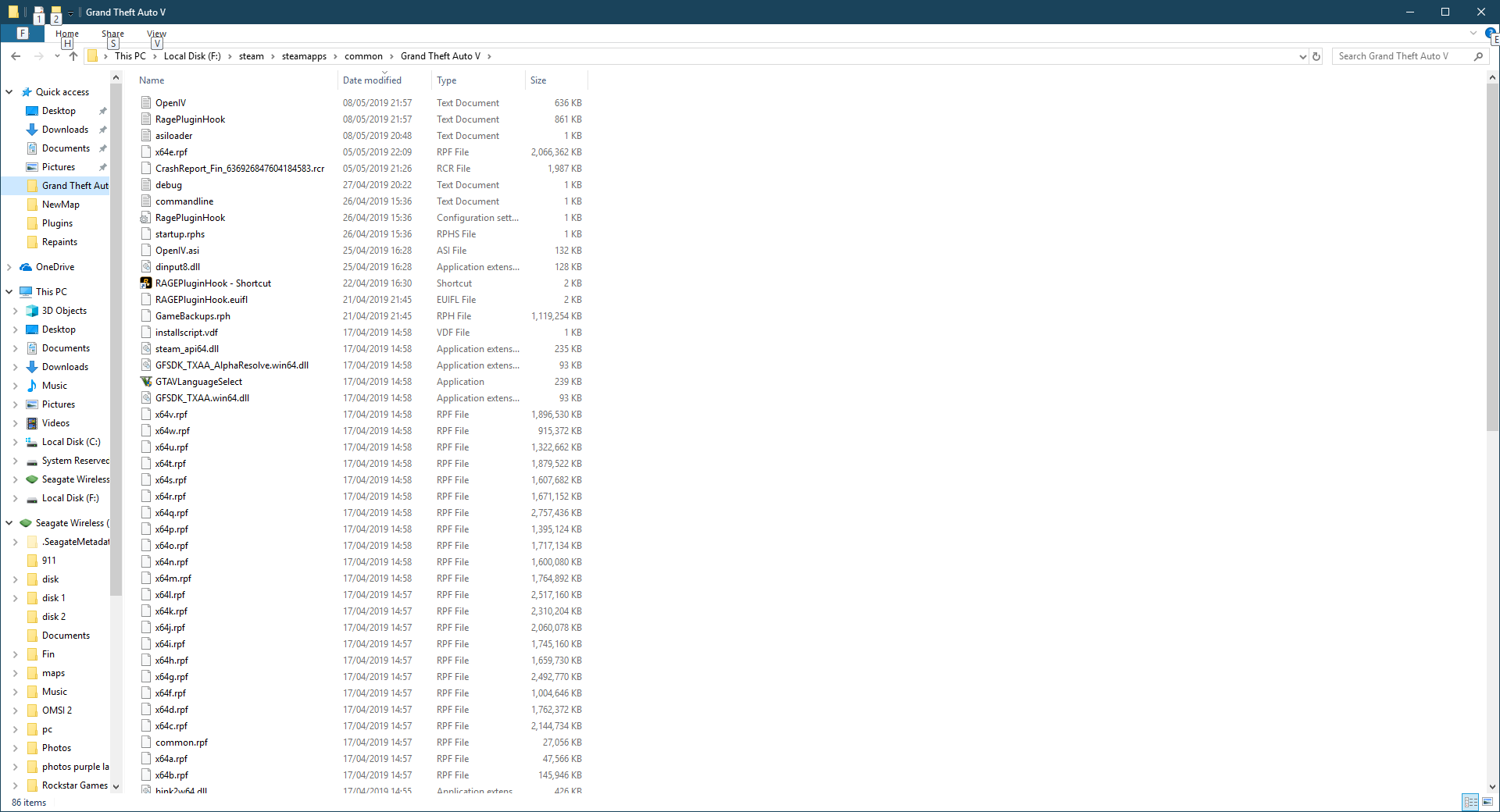The height and width of the screenshot is (812, 1500).
Task: Click the Back navigation arrow
Action: point(16,56)
